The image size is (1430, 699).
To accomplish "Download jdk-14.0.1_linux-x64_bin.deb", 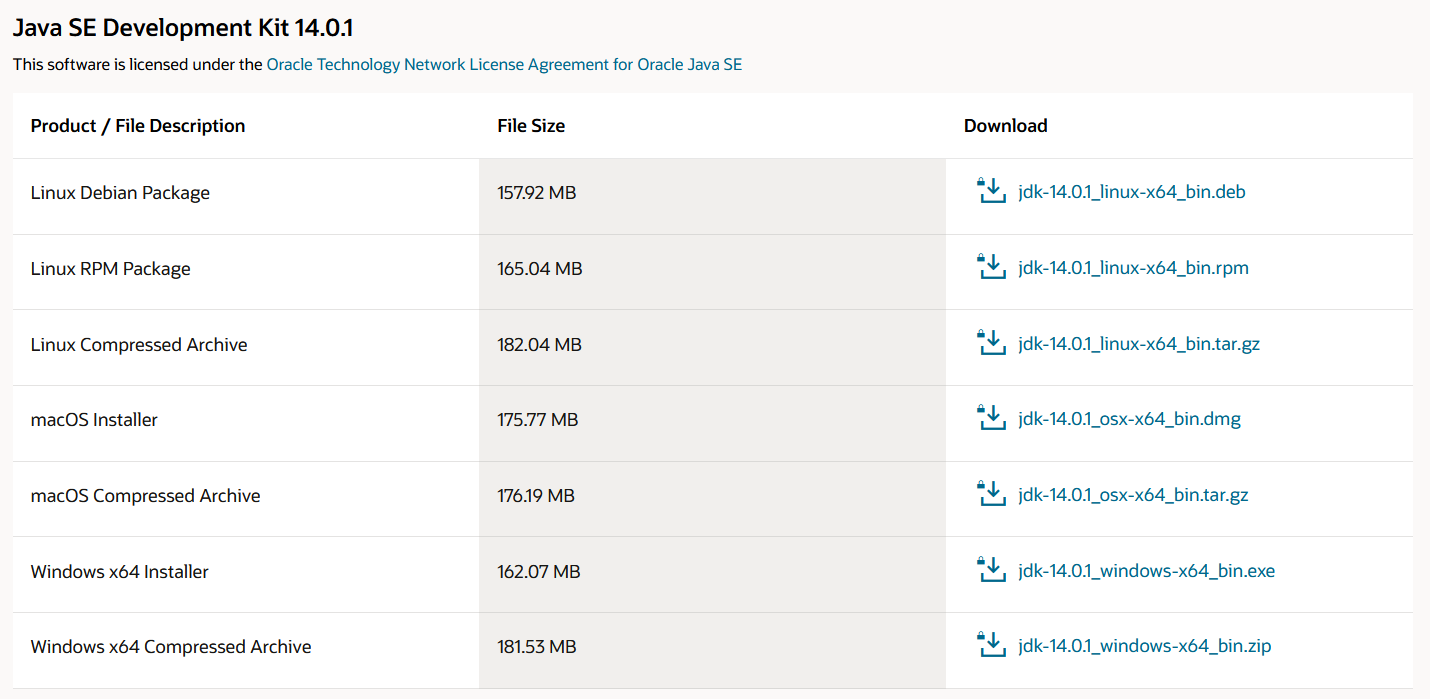I will click(x=1132, y=192).
